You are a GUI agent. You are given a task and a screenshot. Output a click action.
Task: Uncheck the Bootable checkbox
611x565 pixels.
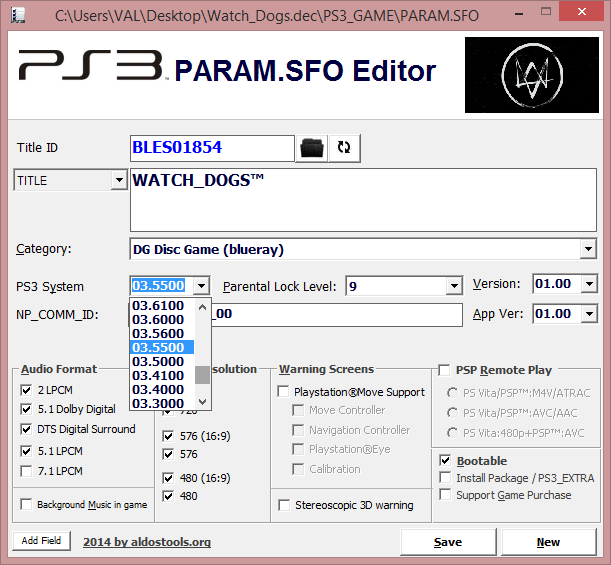pos(445,461)
